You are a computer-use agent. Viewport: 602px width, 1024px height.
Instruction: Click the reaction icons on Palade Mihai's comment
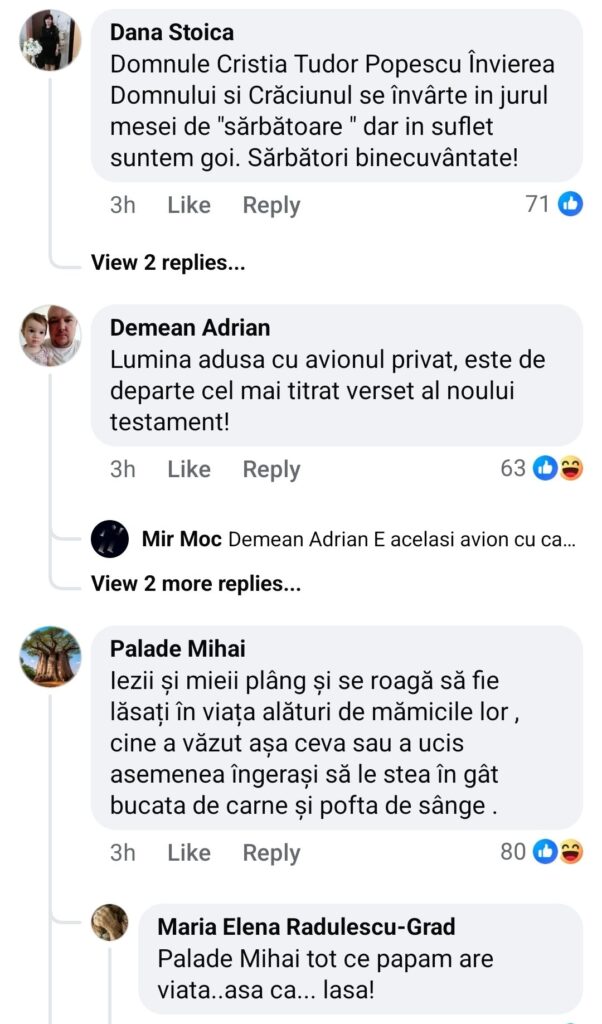pyautogui.click(x=557, y=852)
